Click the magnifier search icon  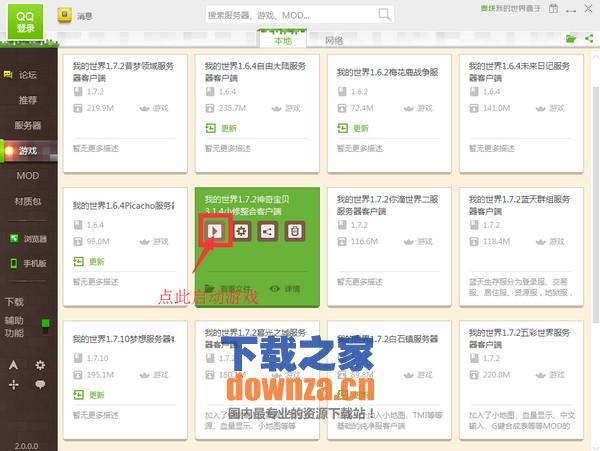(384, 15)
